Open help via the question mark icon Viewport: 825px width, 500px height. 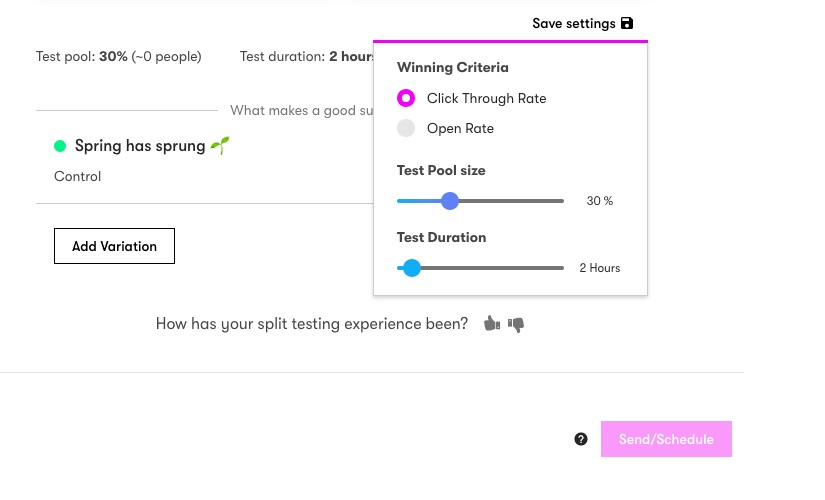click(581, 439)
